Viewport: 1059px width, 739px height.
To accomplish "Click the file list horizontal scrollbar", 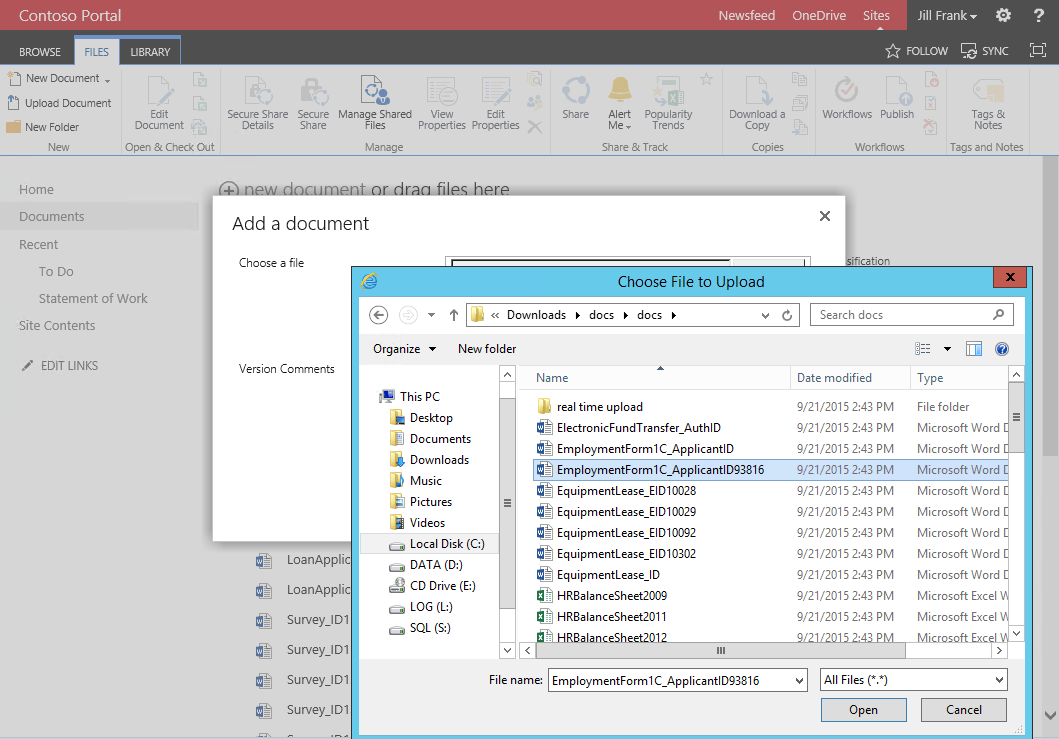I will pyautogui.click(x=720, y=651).
